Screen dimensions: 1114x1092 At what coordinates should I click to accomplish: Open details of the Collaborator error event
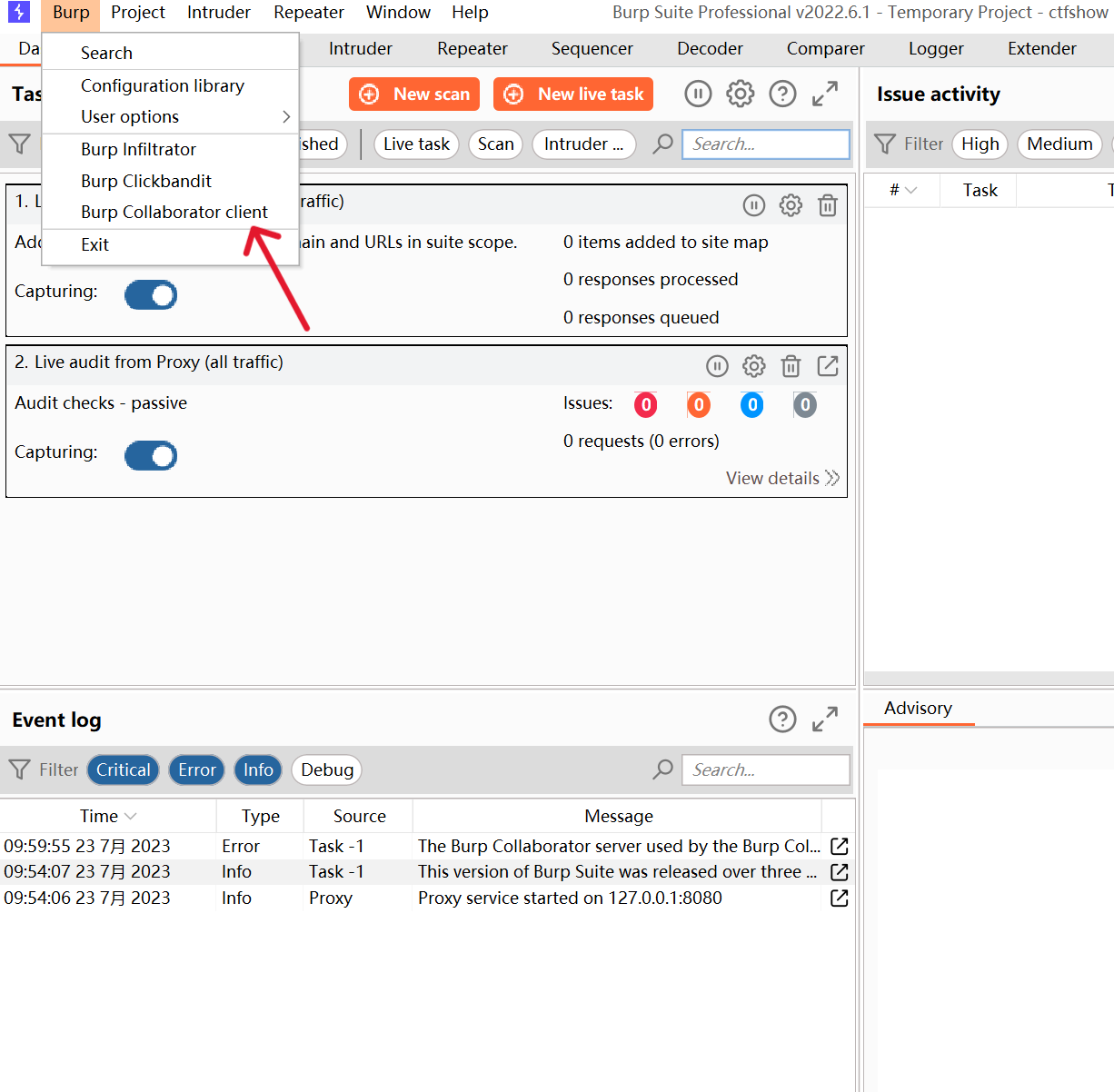tap(840, 846)
